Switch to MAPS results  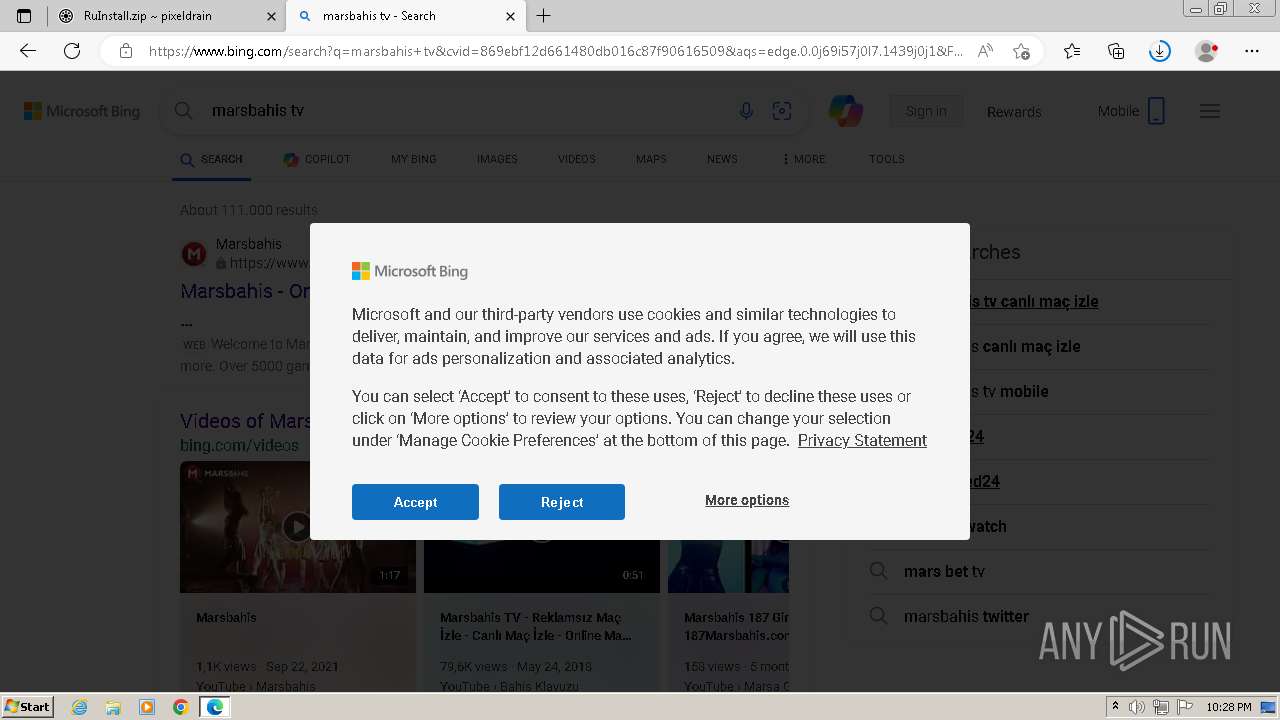pyautogui.click(x=651, y=159)
